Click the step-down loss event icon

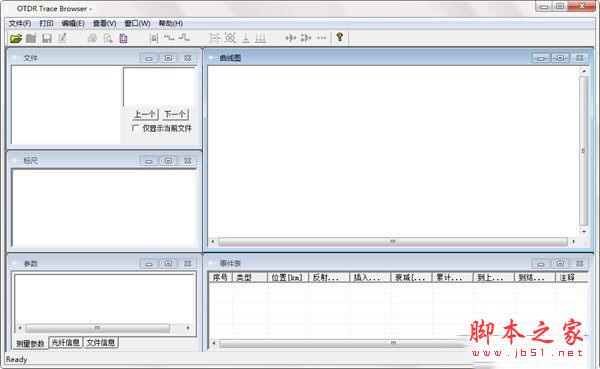point(169,38)
